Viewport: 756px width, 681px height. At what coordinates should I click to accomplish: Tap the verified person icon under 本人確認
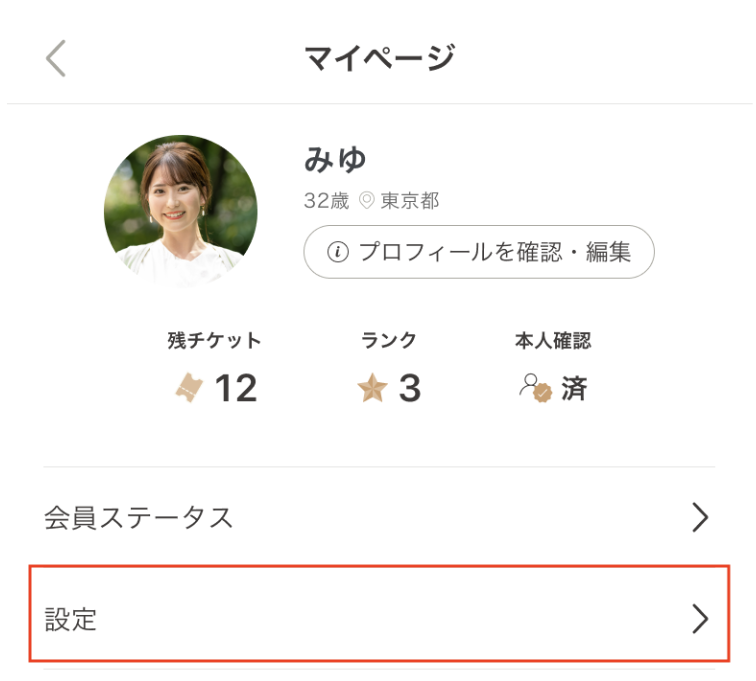[x=536, y=388]
